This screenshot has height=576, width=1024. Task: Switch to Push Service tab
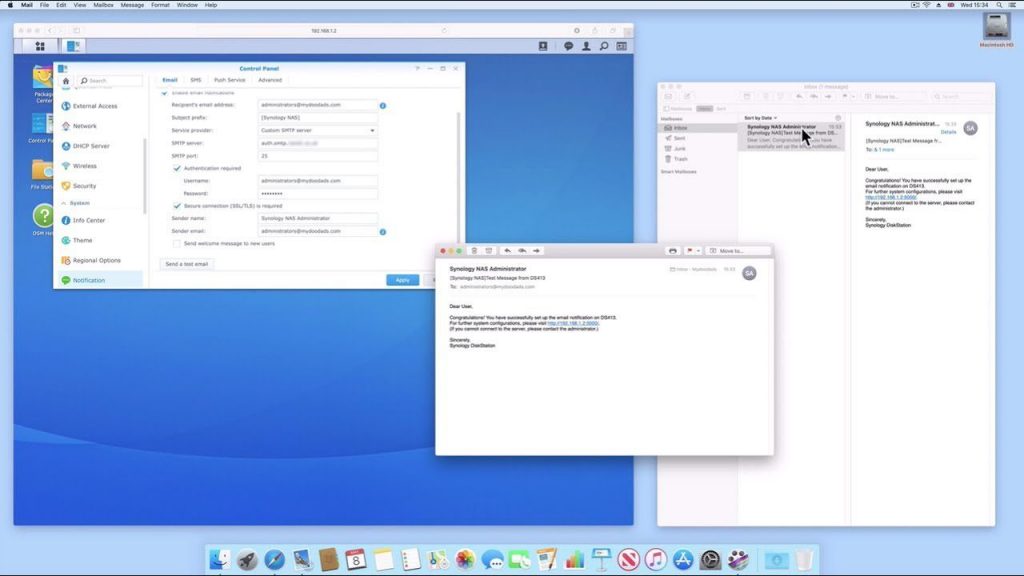pos(230,80)
